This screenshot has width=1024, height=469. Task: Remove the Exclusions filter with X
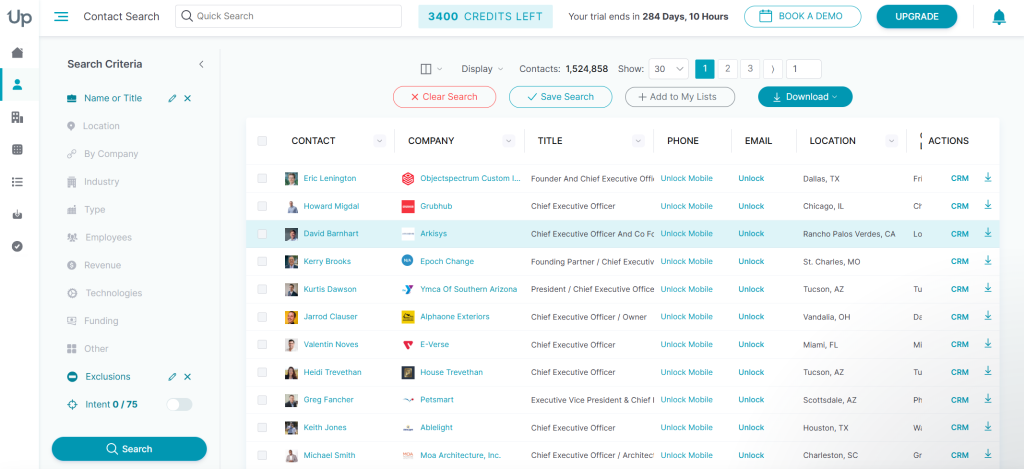187,377
